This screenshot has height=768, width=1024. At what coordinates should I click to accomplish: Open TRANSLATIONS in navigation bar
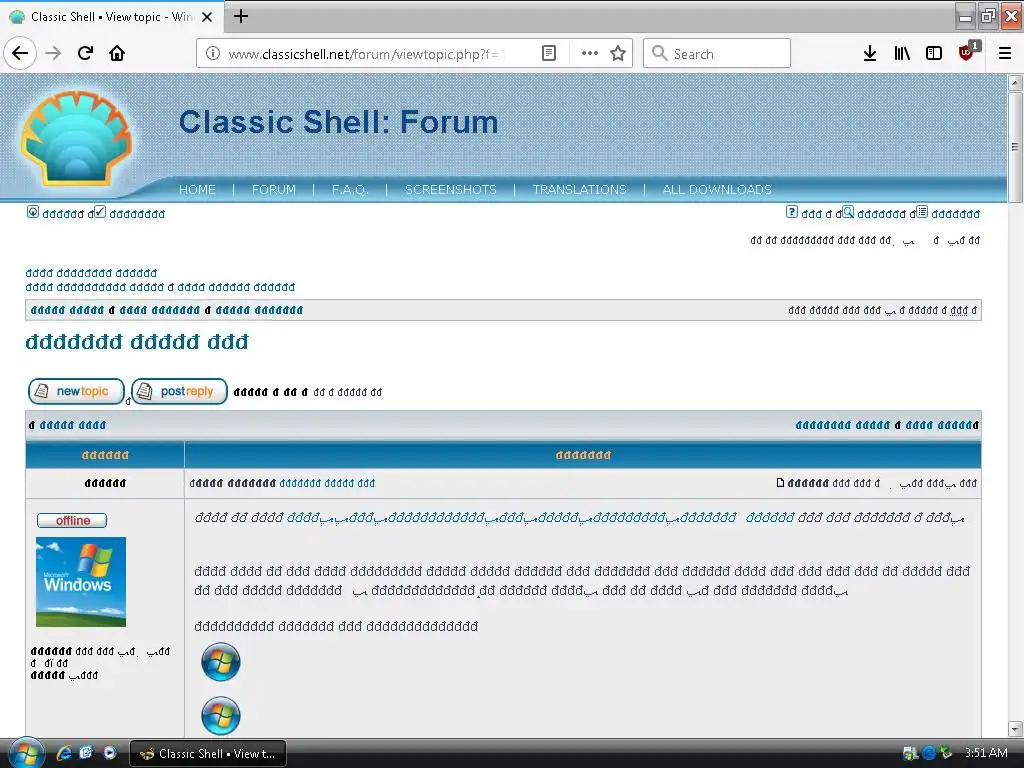click(x=579, y=189)
